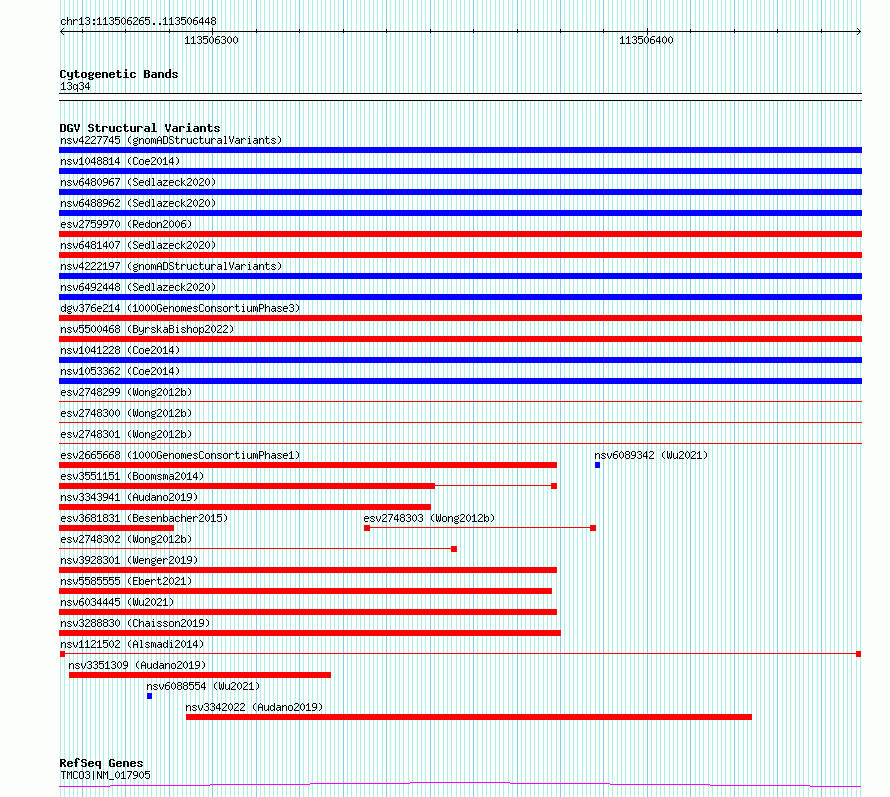
Task: Click the nsv6034445 (Wu2021) label
Action: click(x=117, y=602)
